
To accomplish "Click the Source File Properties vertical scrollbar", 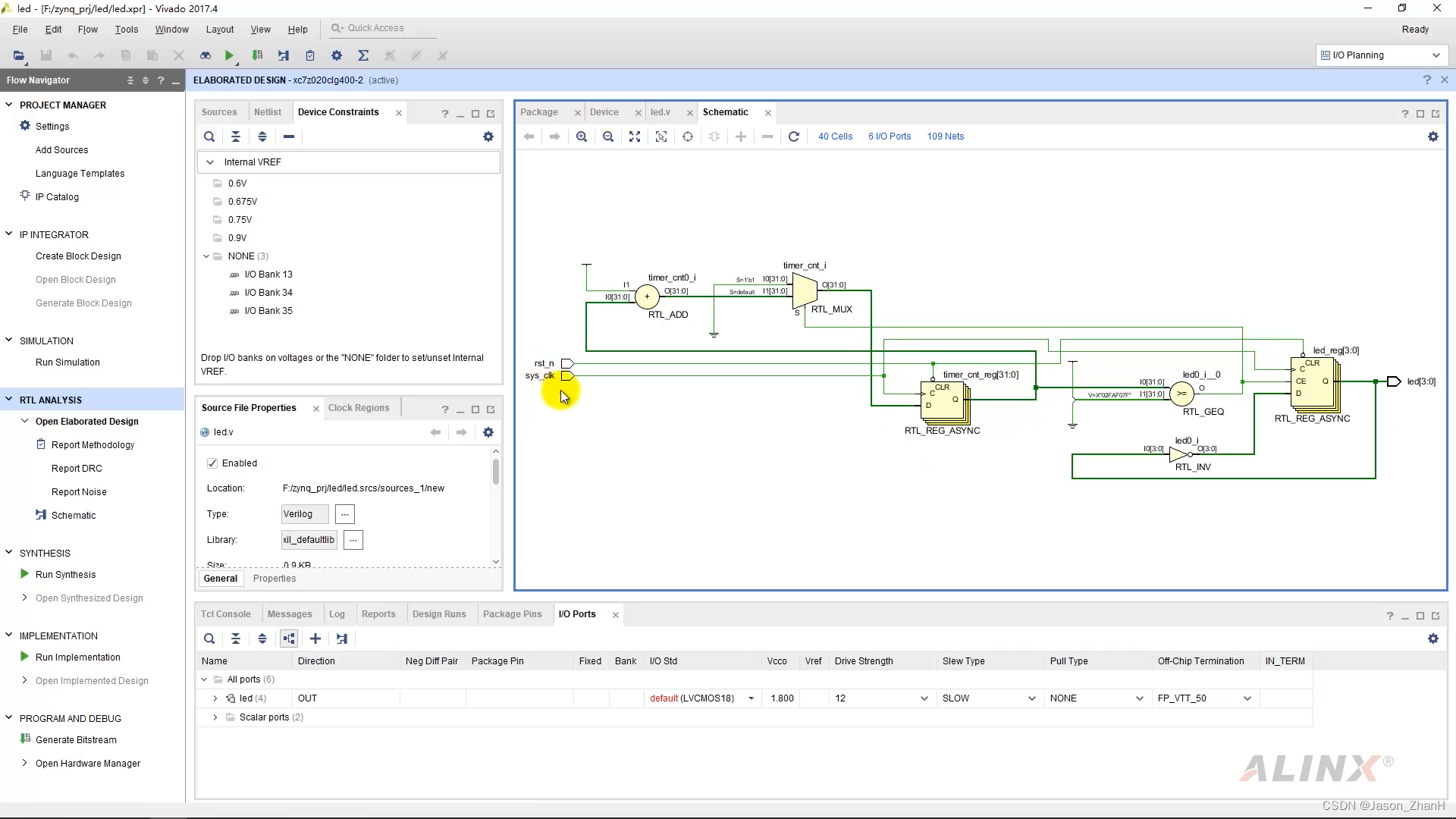I will click(496, 472).
